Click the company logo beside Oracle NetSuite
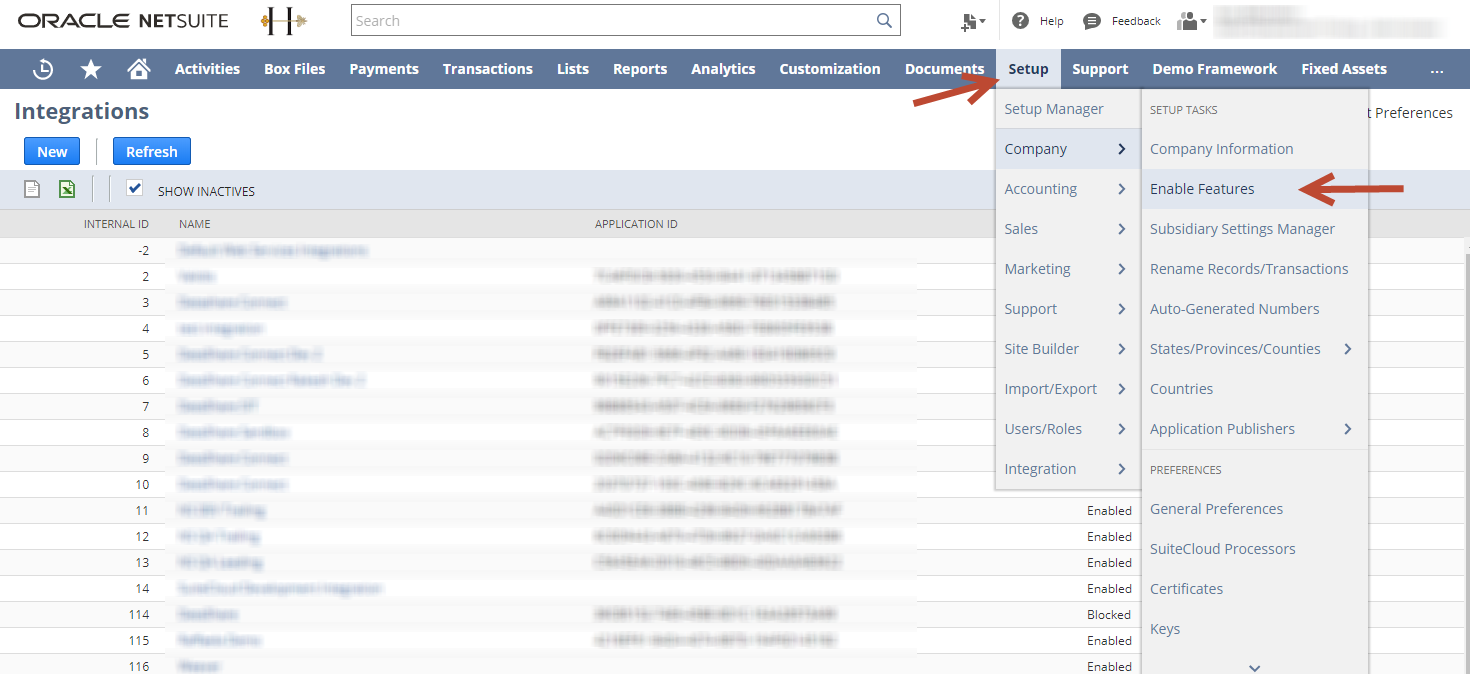This screenshot has height=674, width=1470. pos(283,21)
